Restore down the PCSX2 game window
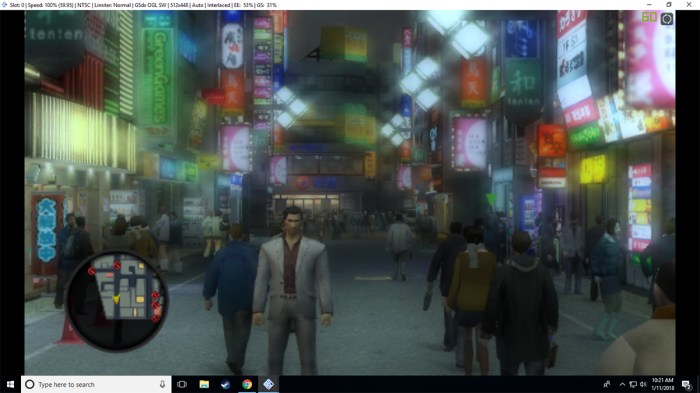The image size is (700, 393). (669, 4)
